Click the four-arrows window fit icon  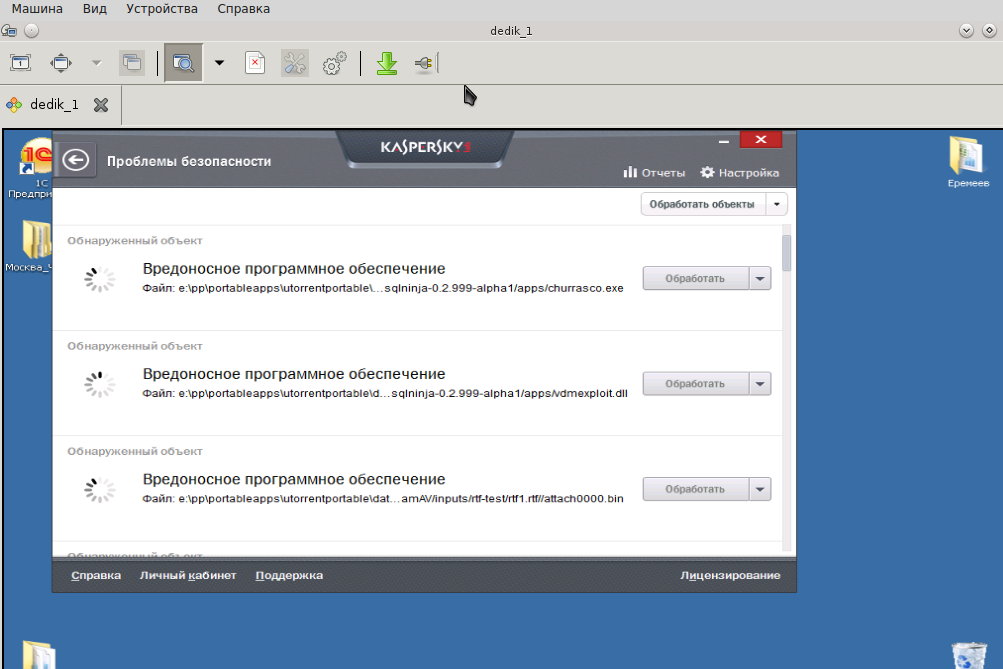(x=61, y=63)
